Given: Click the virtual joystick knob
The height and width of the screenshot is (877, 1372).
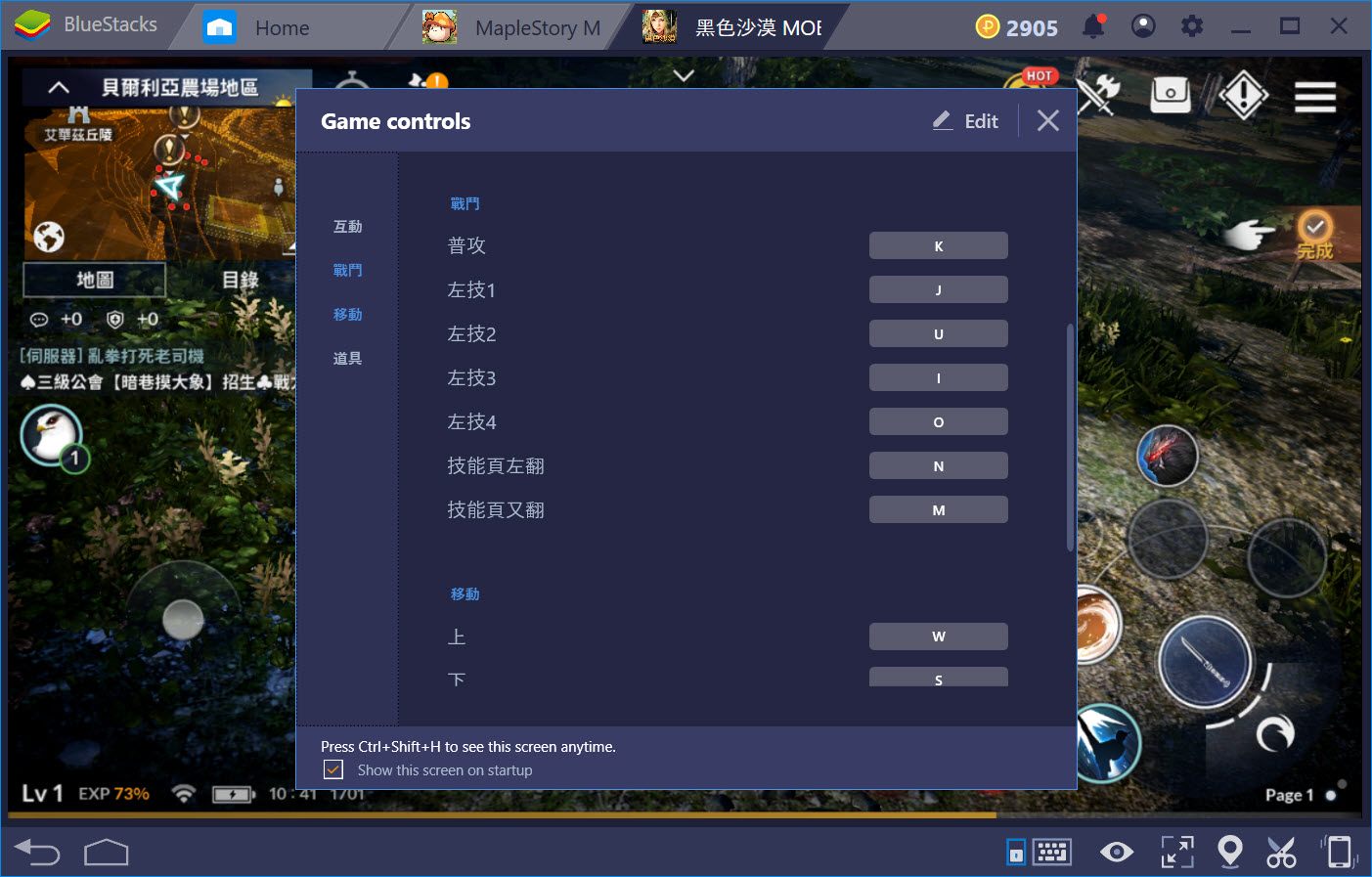Looking at the screenshot, I should pos(183,619).
